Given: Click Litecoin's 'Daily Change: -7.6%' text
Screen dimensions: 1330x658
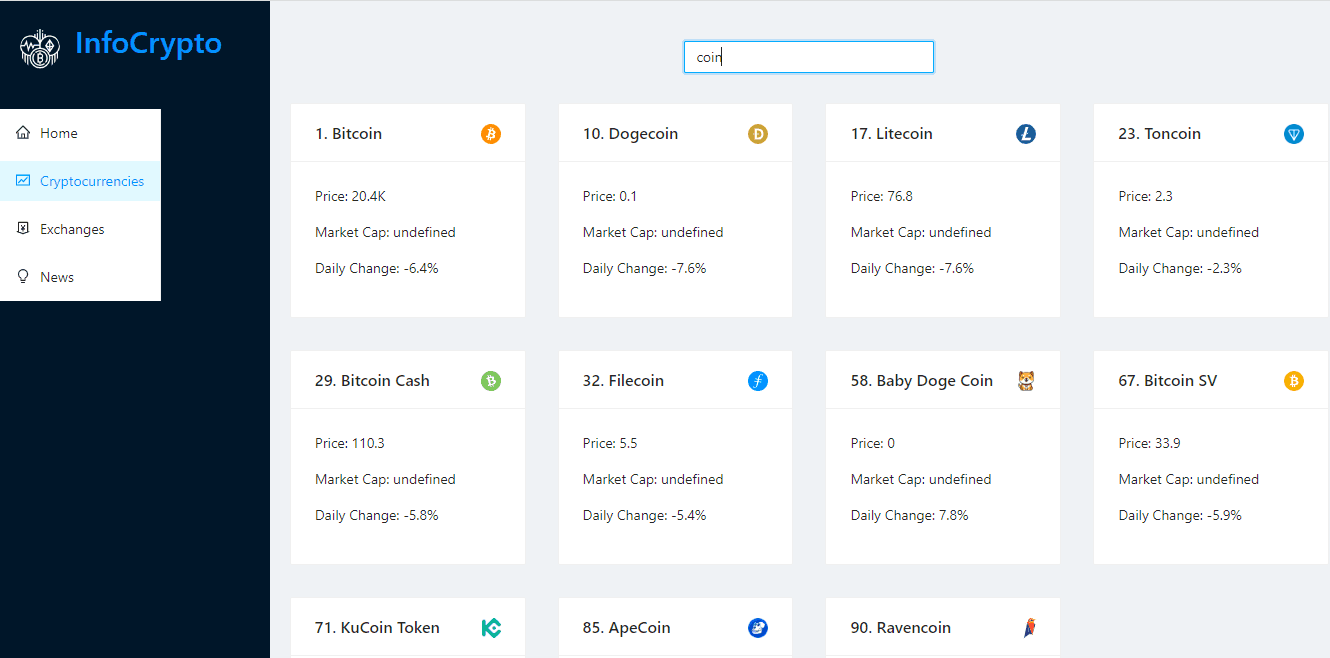Looking at the screenshot, I should [x=912, y=268].
